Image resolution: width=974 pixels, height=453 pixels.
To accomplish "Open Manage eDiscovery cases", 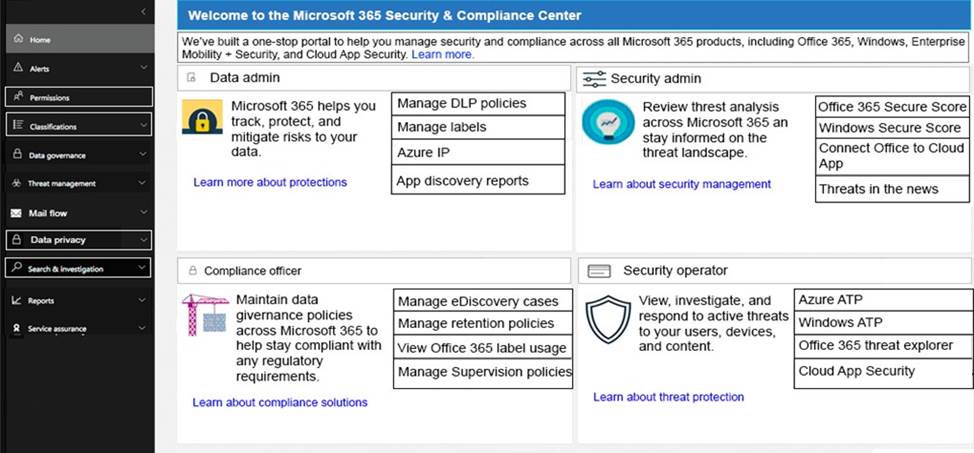I will pos(483,301).
